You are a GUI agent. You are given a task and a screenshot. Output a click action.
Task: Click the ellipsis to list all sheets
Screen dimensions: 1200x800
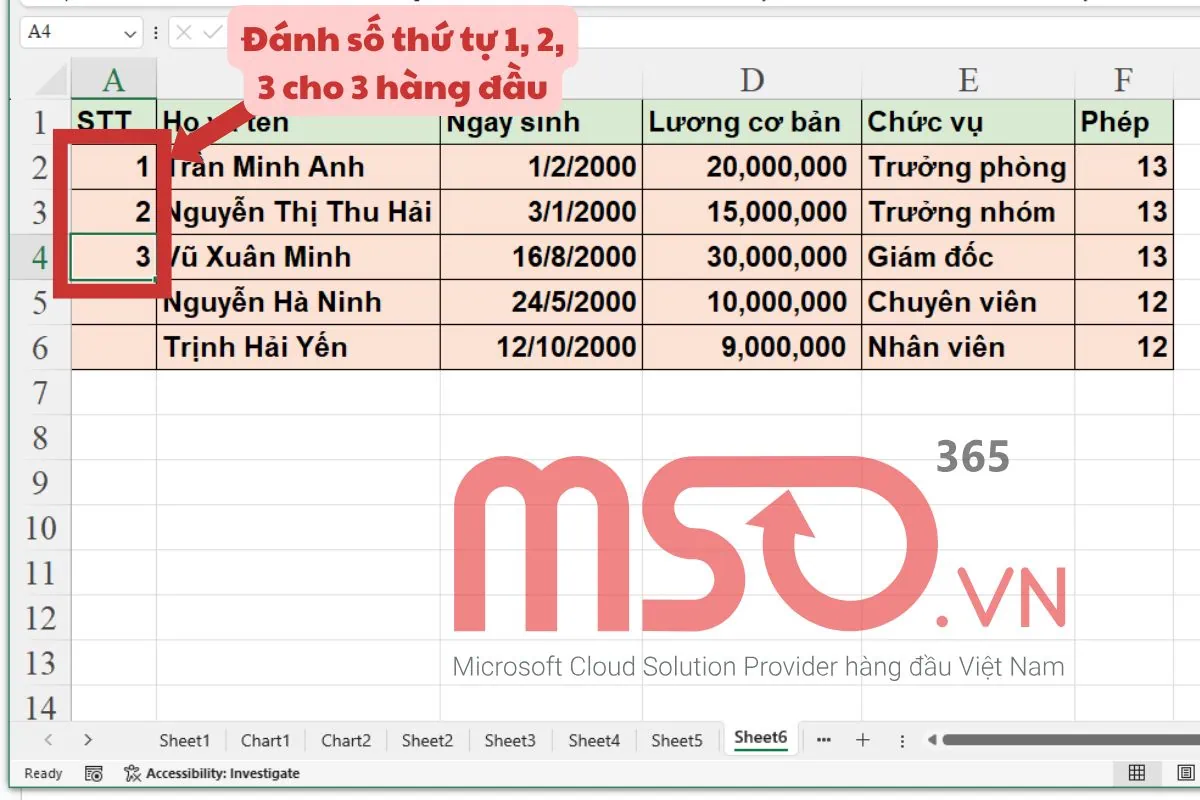coord(823,740)
